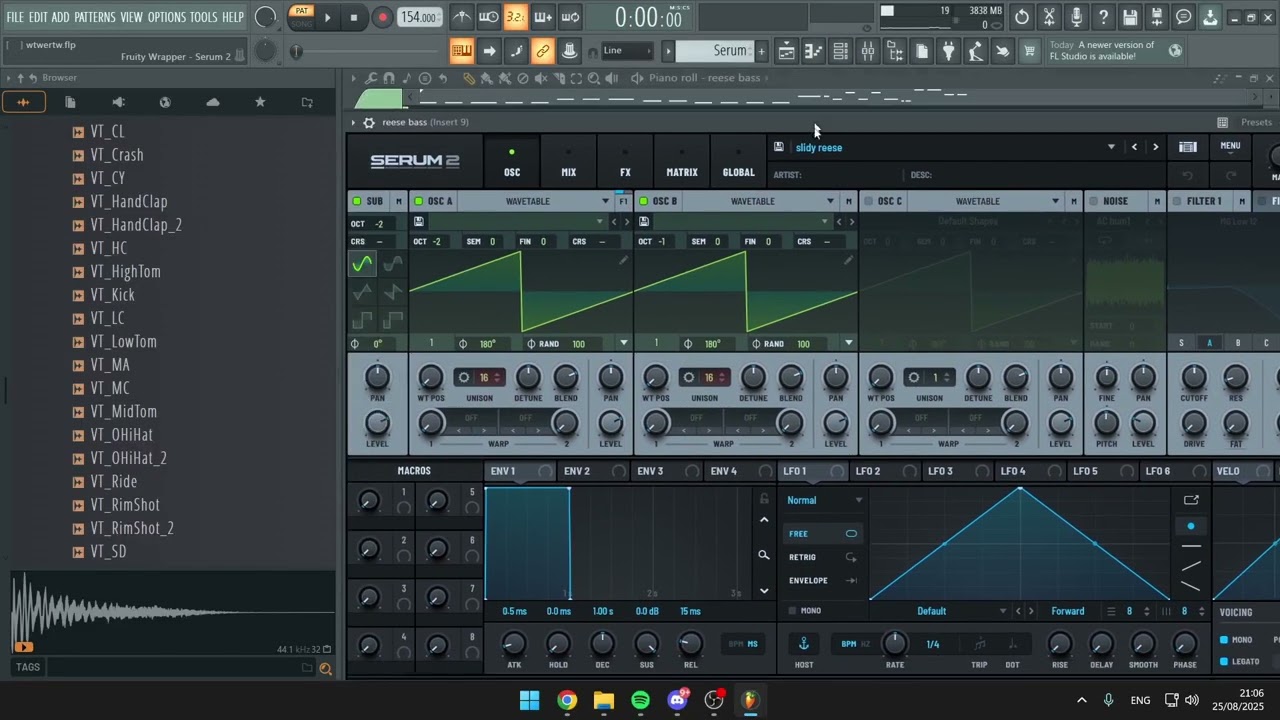Click the envelope zoom magnifier icon

pos(764,555)
